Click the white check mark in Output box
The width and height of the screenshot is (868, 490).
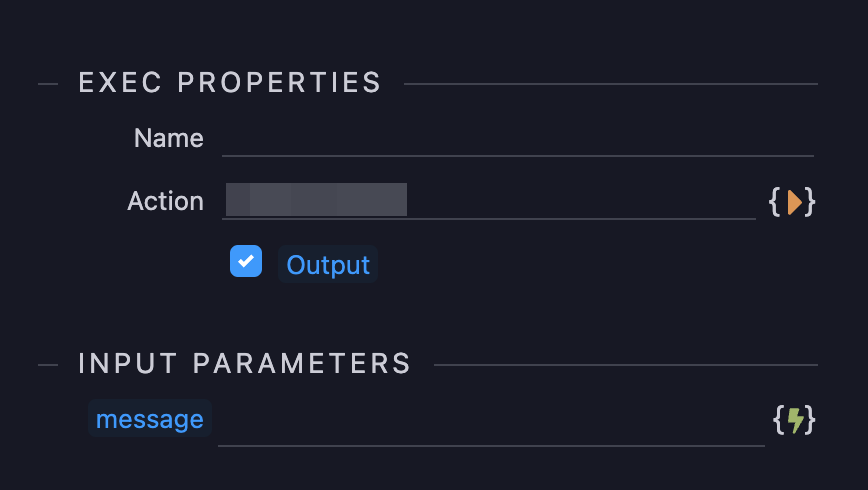(246, 262)
